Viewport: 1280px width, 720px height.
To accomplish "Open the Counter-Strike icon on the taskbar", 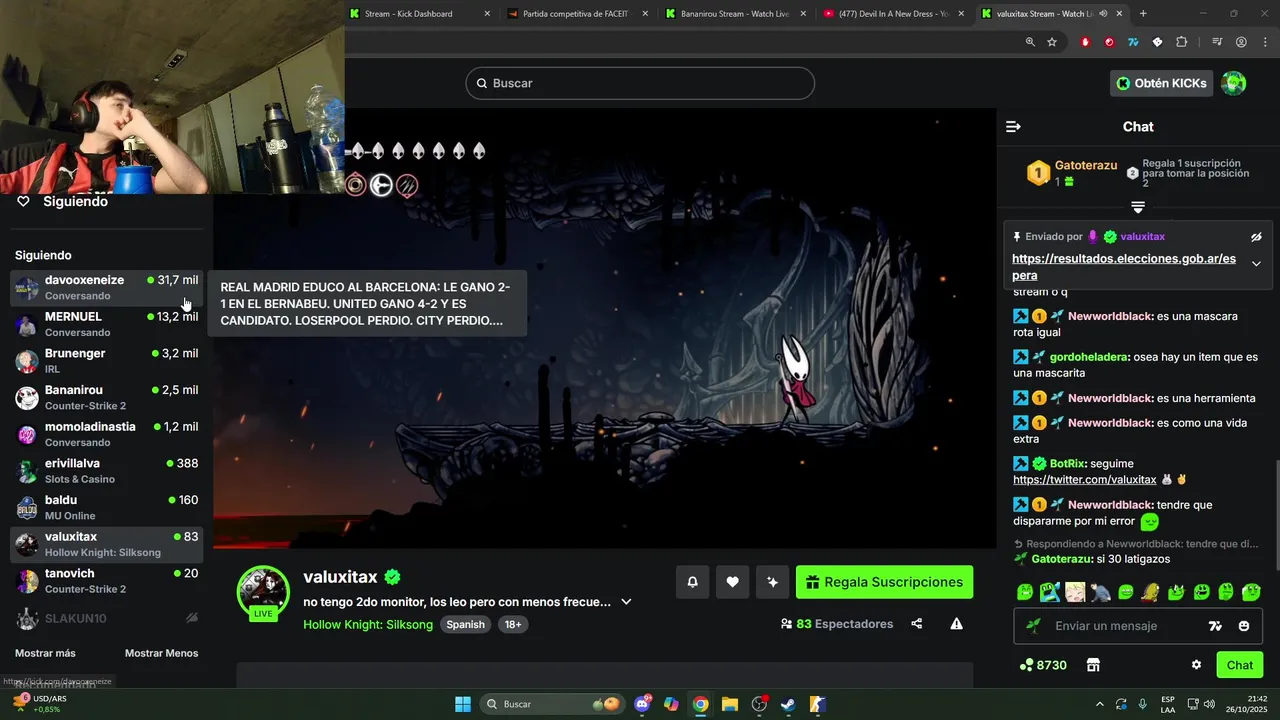I will coord(817,704).
